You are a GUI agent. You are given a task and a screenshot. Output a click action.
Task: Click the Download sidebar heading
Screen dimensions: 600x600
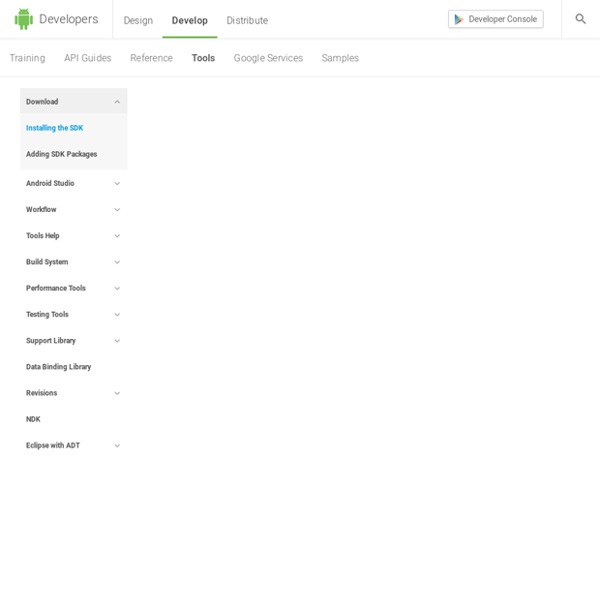pyautogui.click(x=42, y=101)
